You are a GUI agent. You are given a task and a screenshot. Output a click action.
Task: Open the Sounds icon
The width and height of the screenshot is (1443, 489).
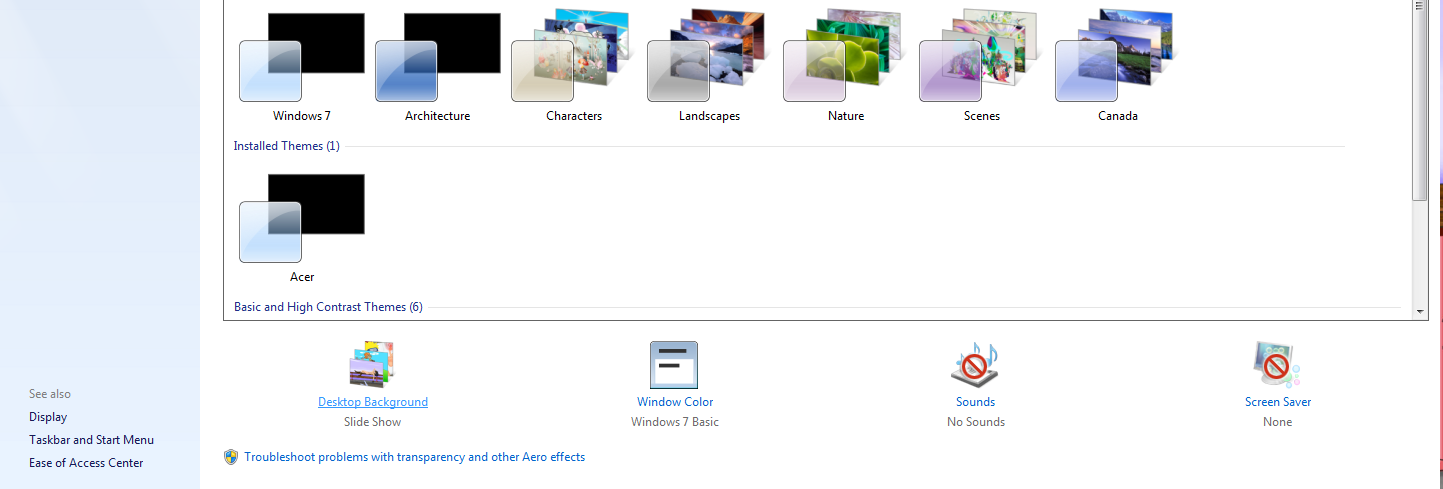(x=975, y=364)
